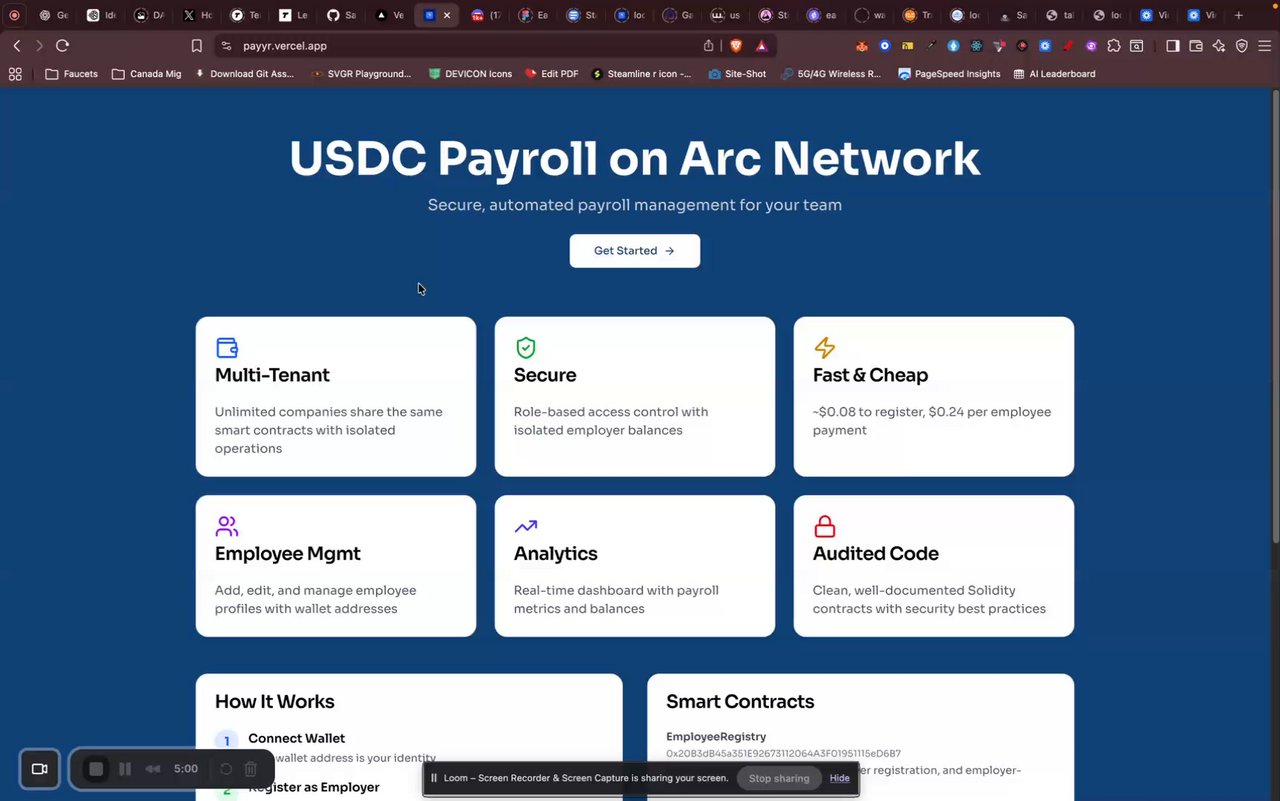
Task: Open the Canada Mig bookmarks folder
Action: click(147, 74)
